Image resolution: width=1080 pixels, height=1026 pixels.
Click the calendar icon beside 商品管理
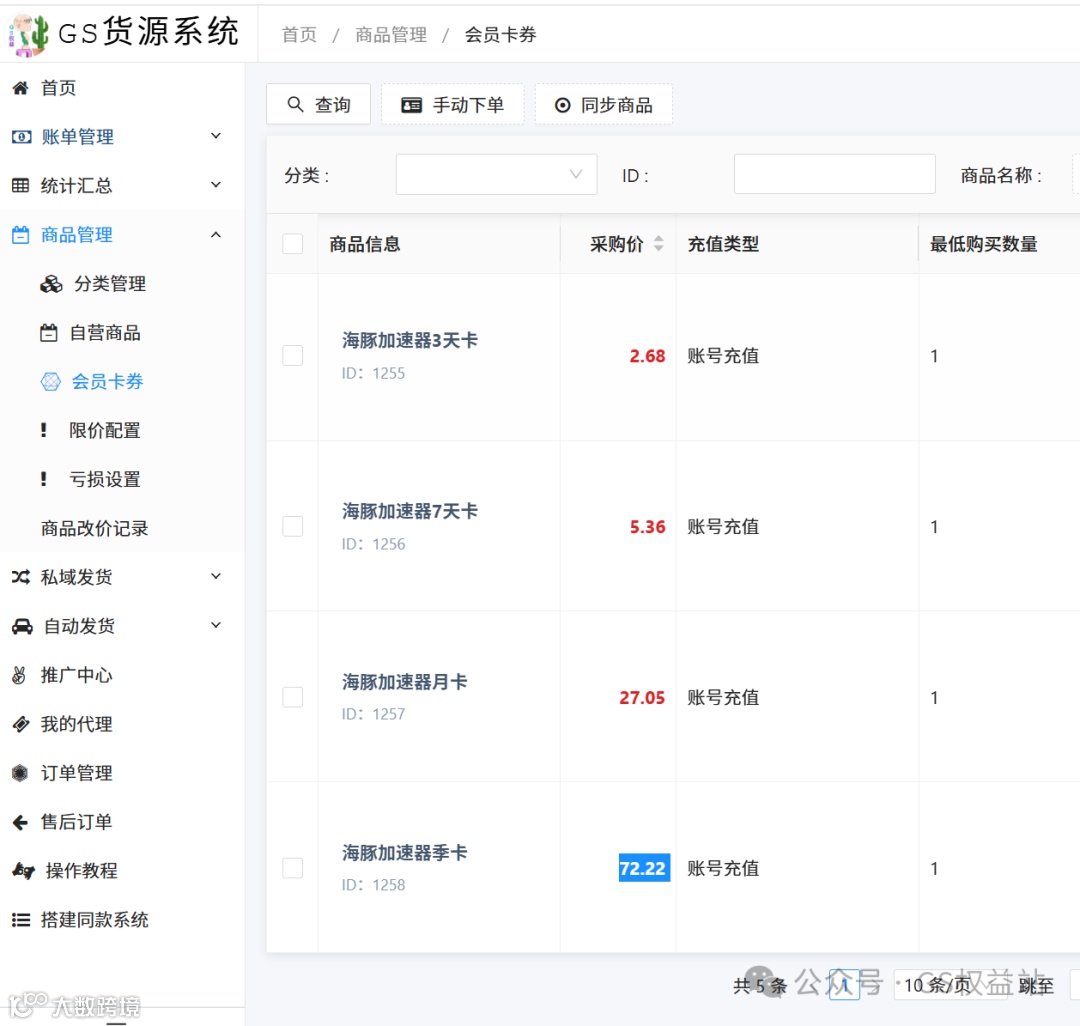point(21,235)
